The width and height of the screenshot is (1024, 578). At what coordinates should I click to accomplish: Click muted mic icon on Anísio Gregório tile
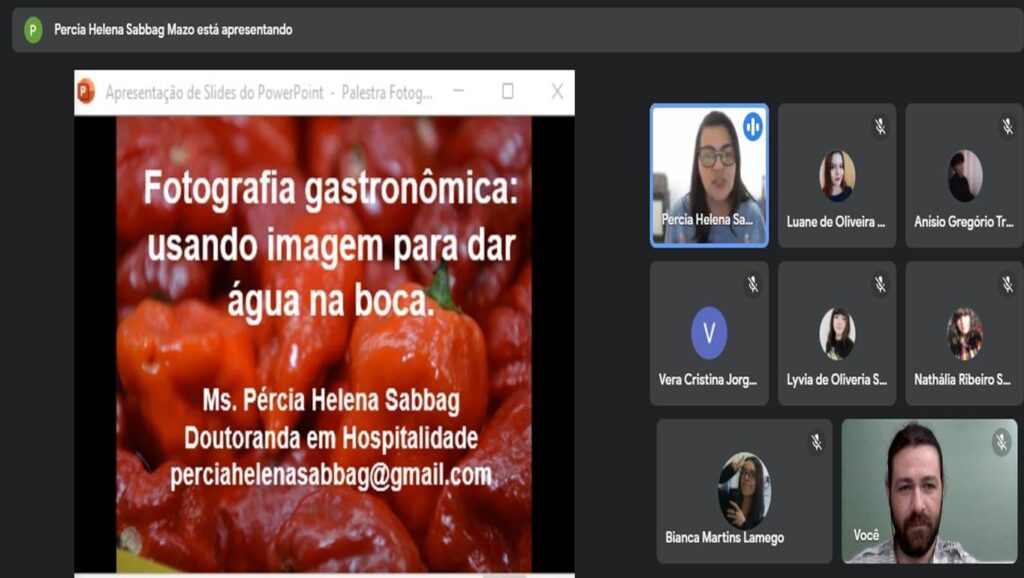(1008, 127)
